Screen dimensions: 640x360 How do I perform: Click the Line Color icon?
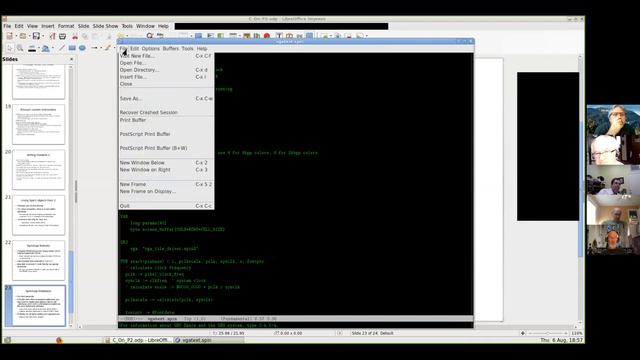32,48
